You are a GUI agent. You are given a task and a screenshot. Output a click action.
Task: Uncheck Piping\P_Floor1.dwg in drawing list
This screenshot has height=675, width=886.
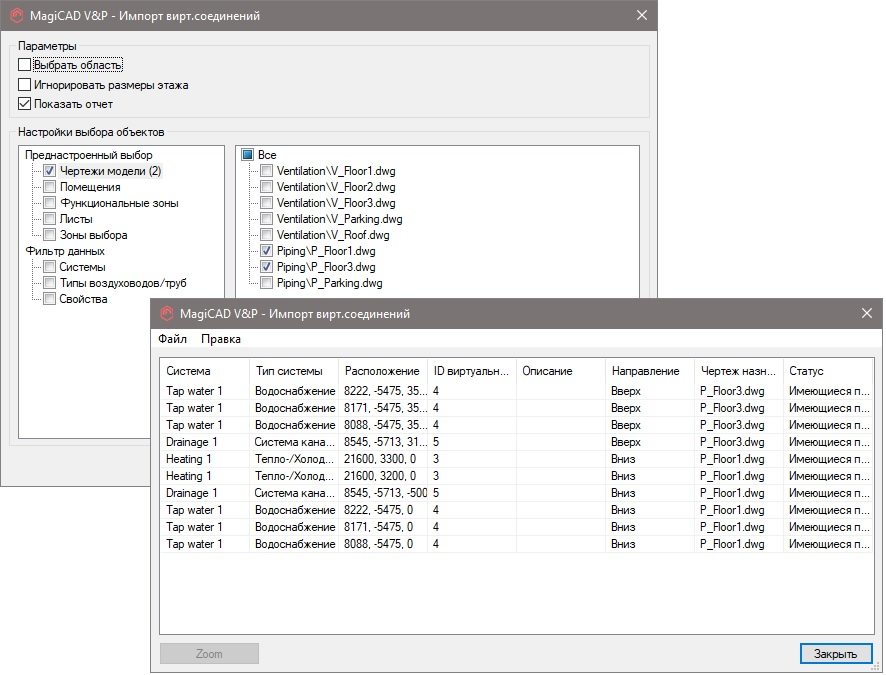pyautogui.click(x=266, y=251)
